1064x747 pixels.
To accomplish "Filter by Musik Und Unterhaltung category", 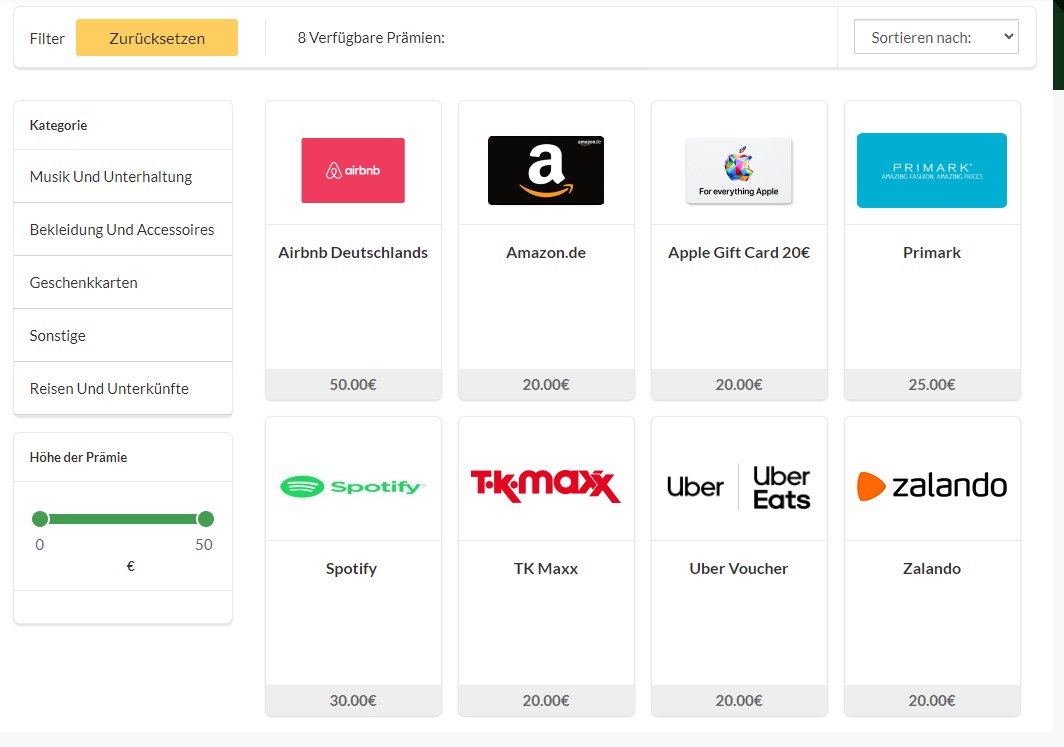I will click(111, 176).
